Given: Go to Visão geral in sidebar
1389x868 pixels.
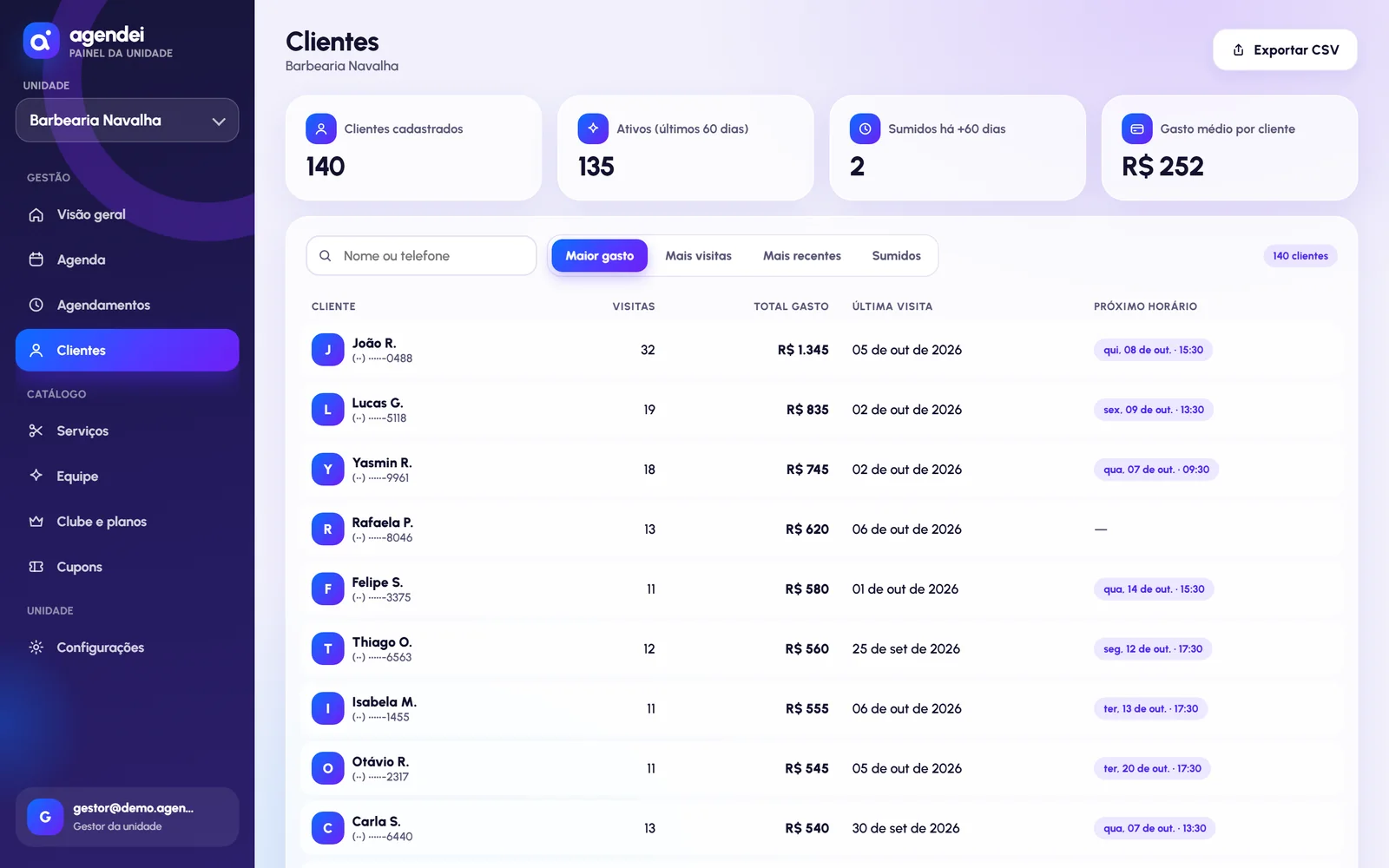Looking at the screenshot, I should [x=127, y=214].
